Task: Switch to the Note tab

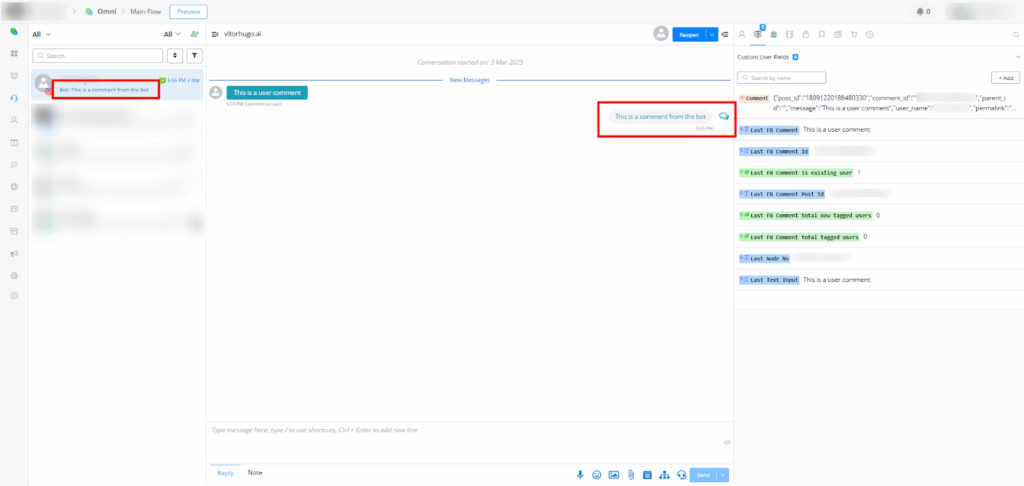Action: click(x=255, y=472)
